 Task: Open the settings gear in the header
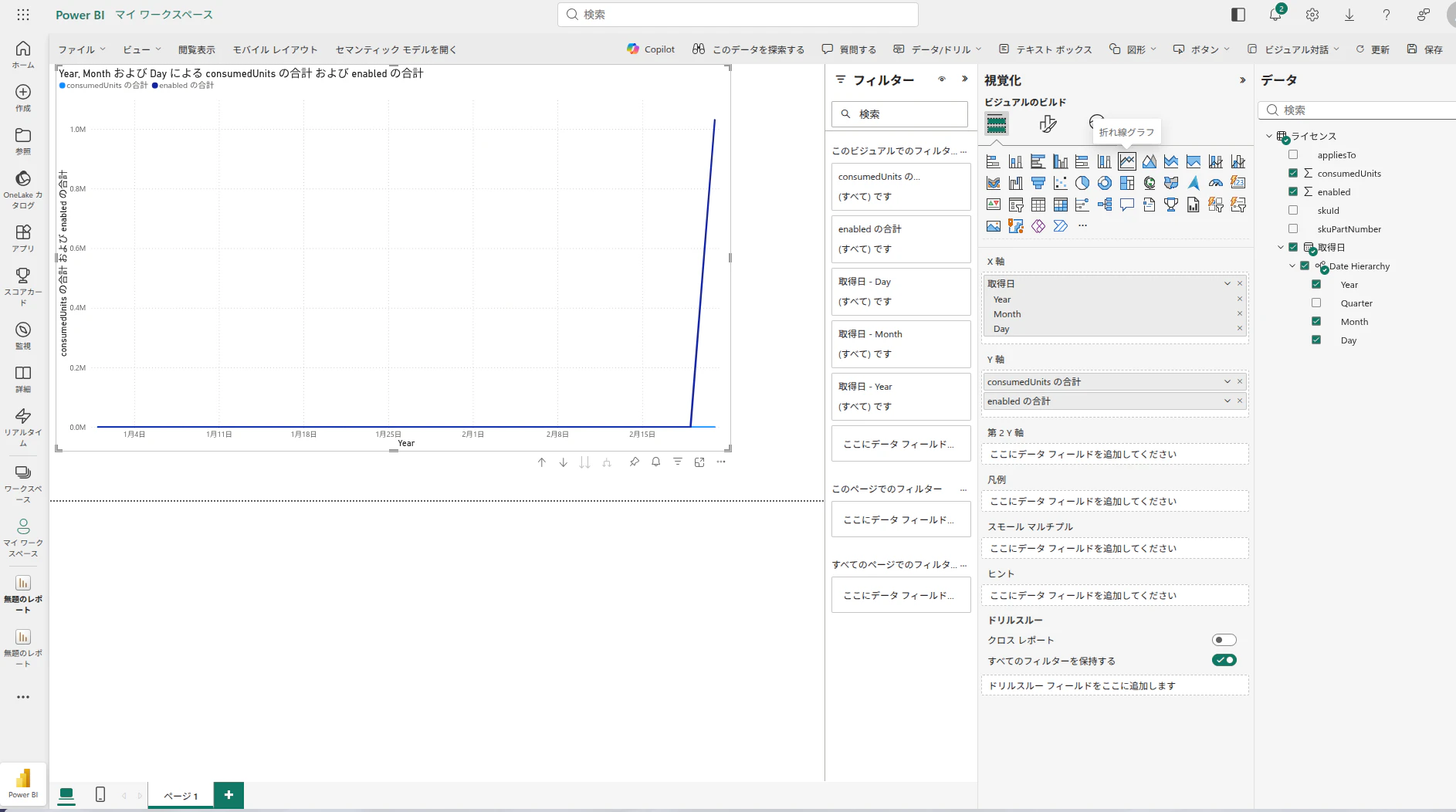(x=1312, y=15)
